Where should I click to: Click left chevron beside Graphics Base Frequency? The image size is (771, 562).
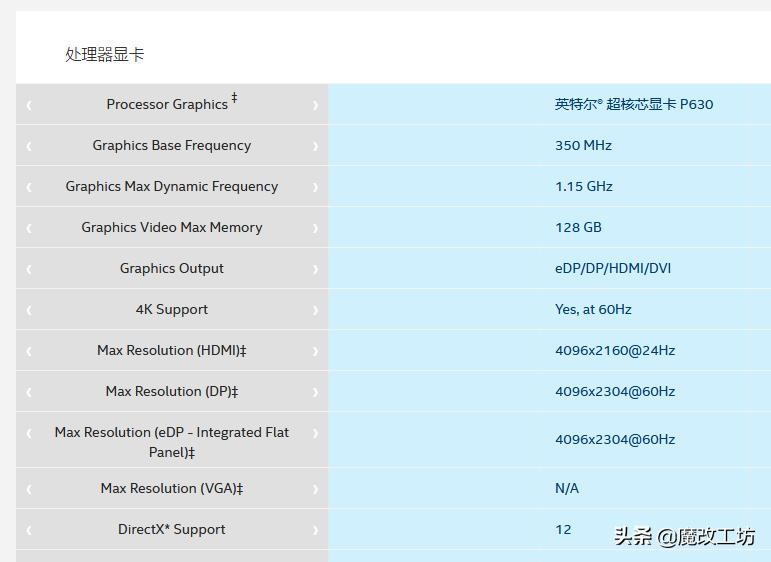tap(28, 146)
